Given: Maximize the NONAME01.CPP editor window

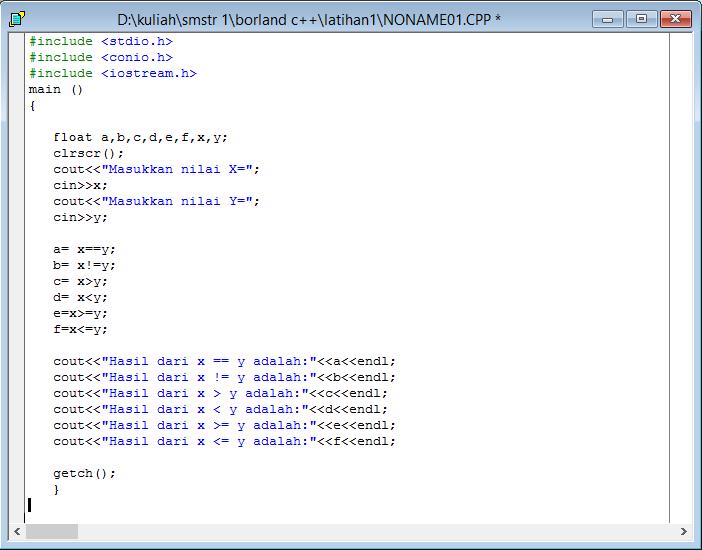Looking at the screenshot, I should [x=642, y=19].
